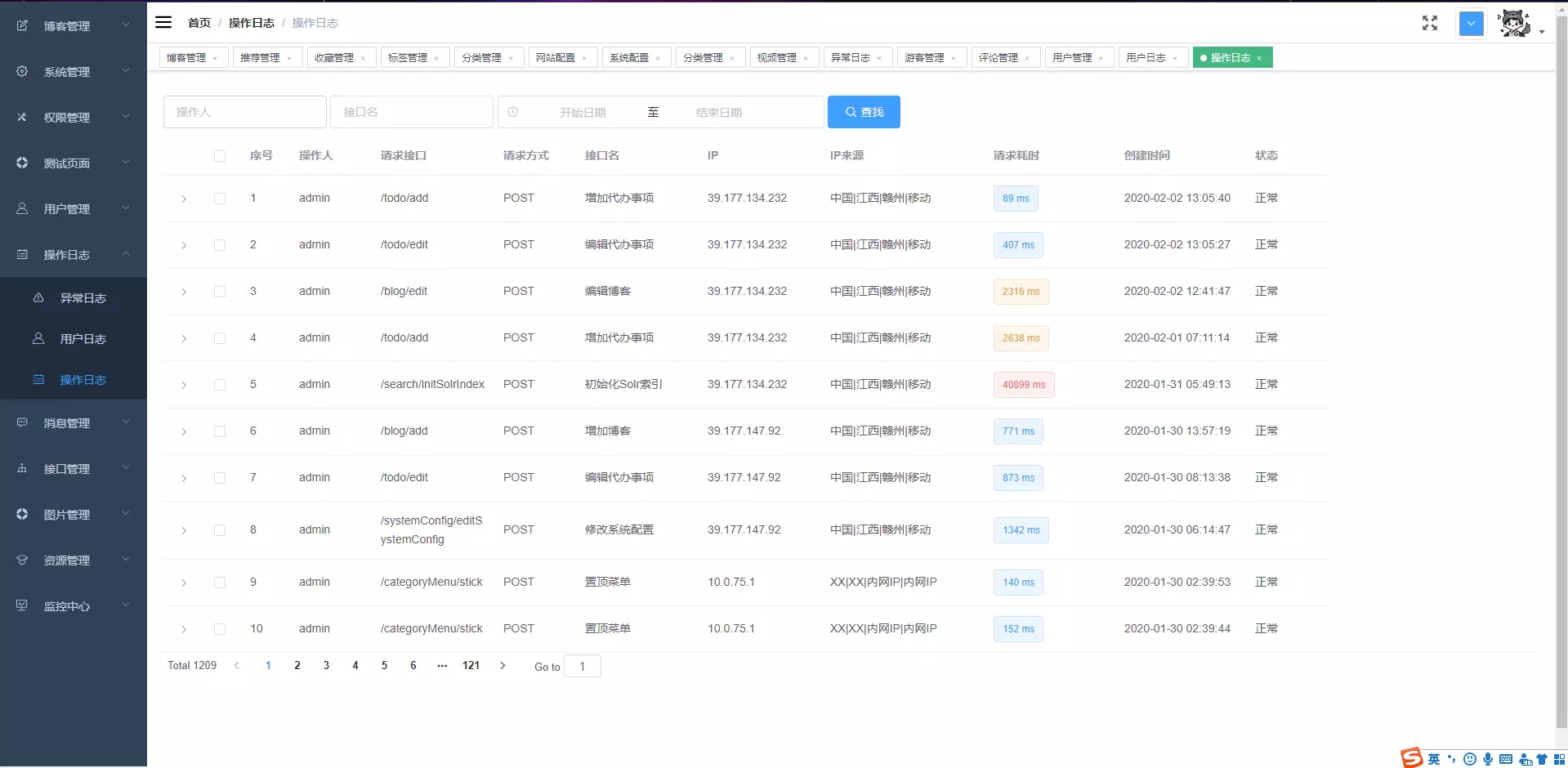Expand details of row 5 Solr log entry
Screen dimensions: 1568x768
click(184, 385)
